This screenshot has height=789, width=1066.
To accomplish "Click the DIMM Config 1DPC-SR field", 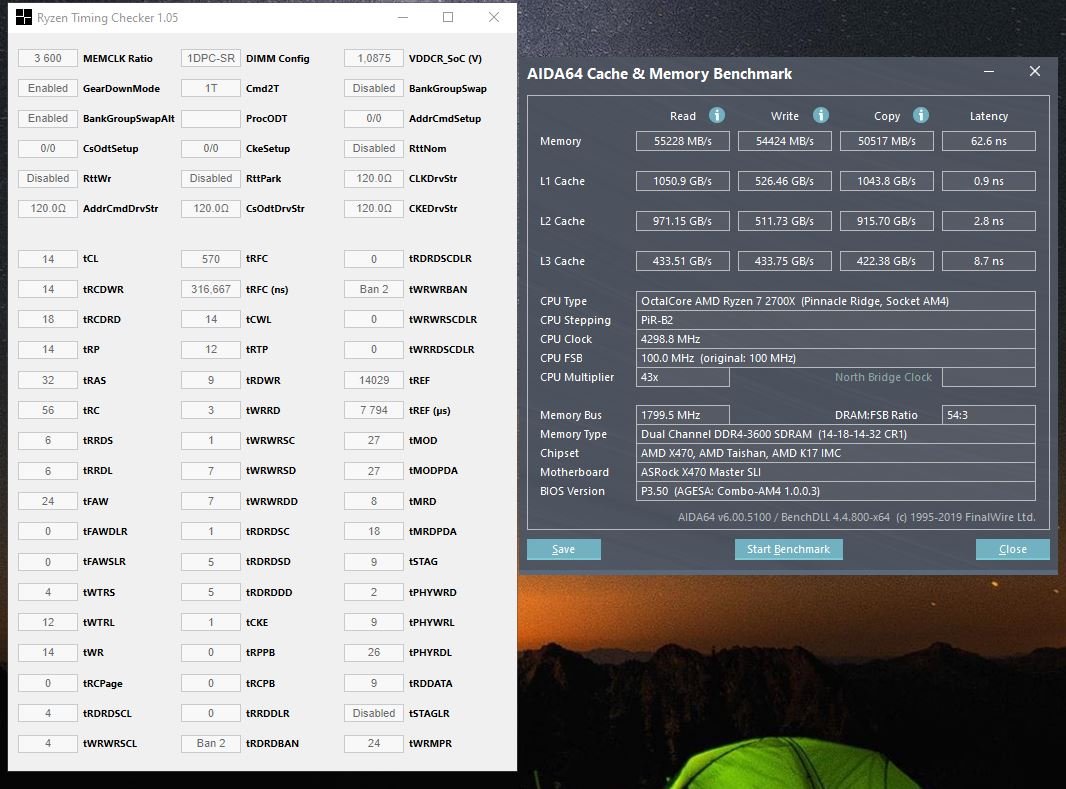I will coord(211,58).
